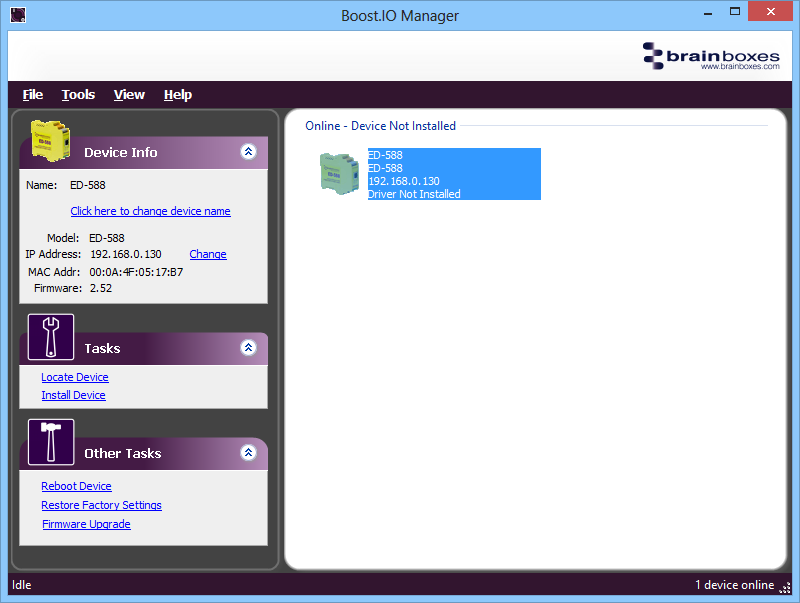Click the Idle status indicator
The width and height of the screenshot is (800, 603).
click(21, 585)
